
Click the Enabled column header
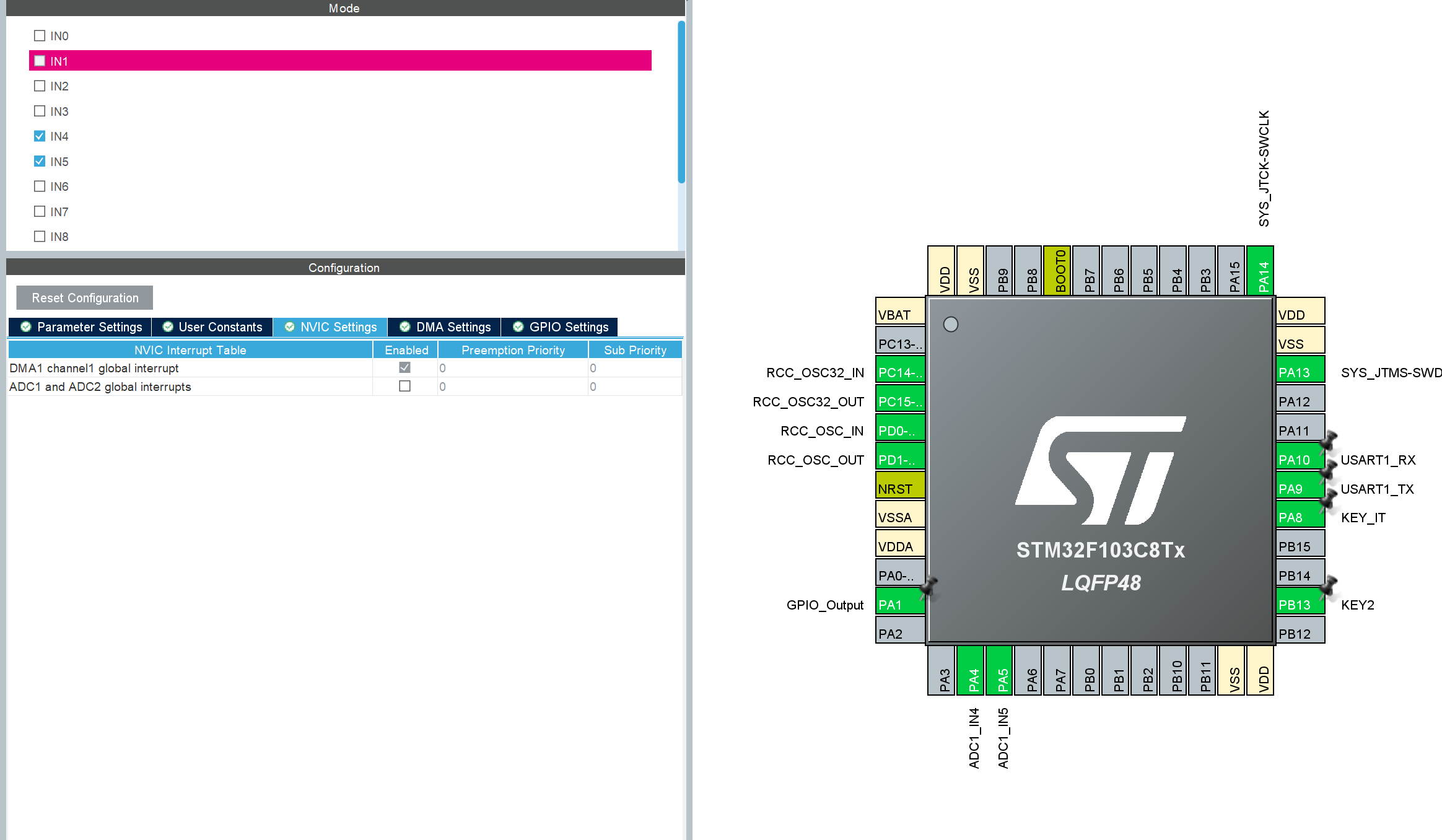pyautogui.click(x=406, y=350)
